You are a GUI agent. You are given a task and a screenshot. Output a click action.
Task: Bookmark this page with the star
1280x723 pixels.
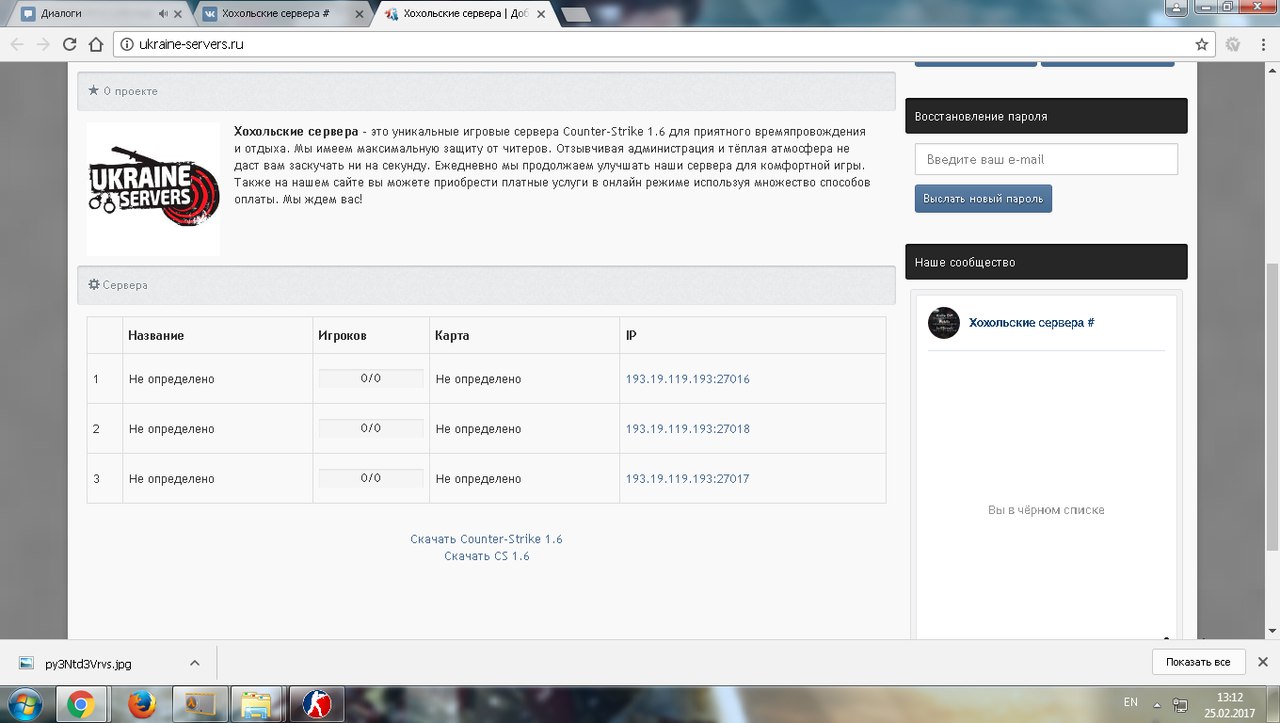point(1201,44)
